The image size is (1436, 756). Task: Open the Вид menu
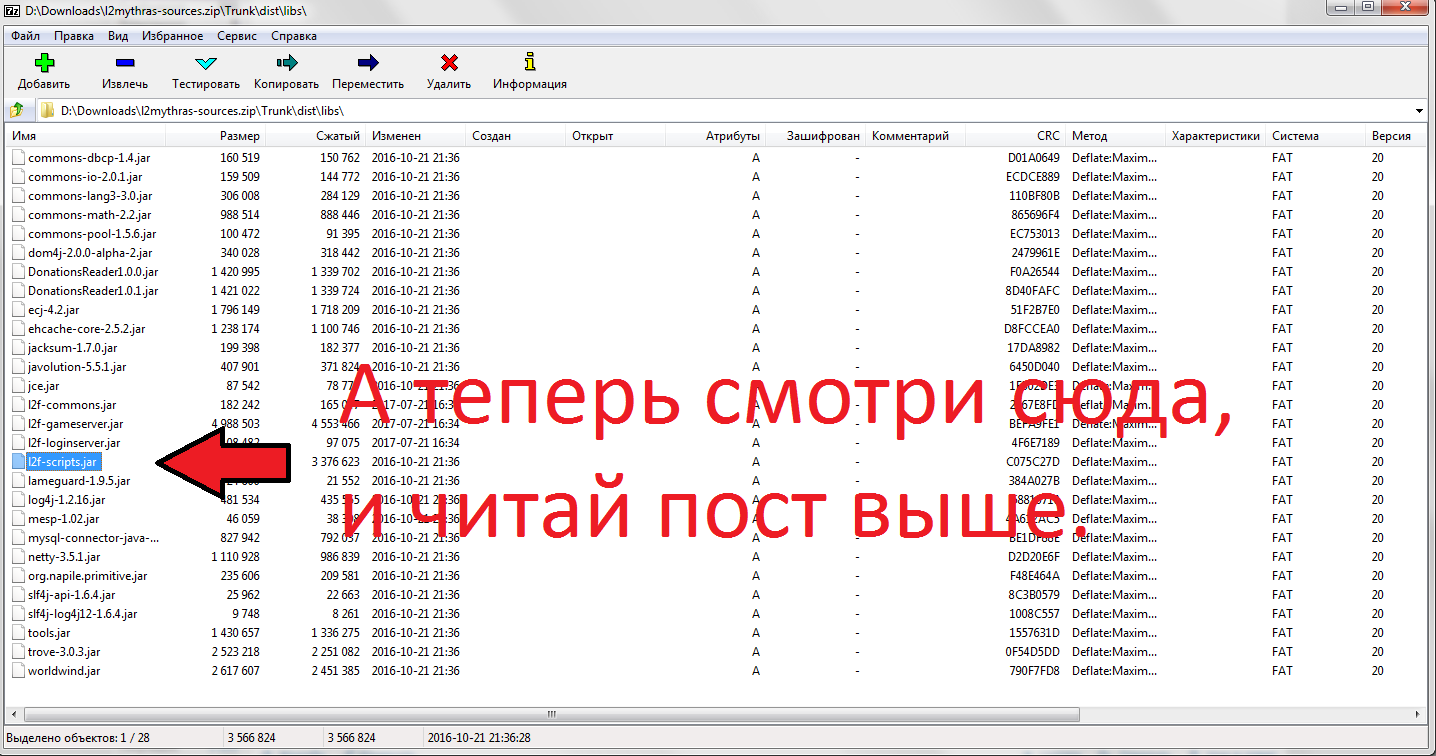click(118, 36)
